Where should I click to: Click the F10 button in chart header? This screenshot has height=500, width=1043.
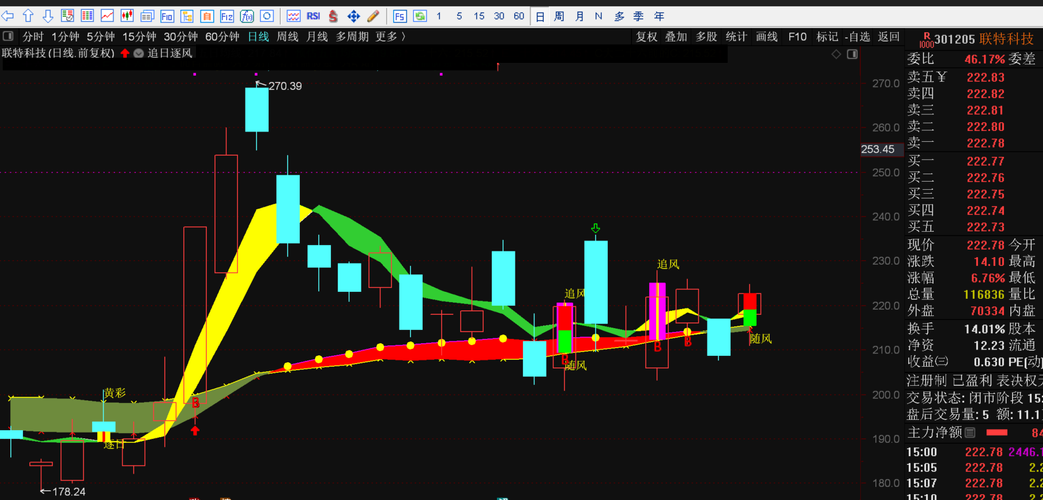click(798, 37)
